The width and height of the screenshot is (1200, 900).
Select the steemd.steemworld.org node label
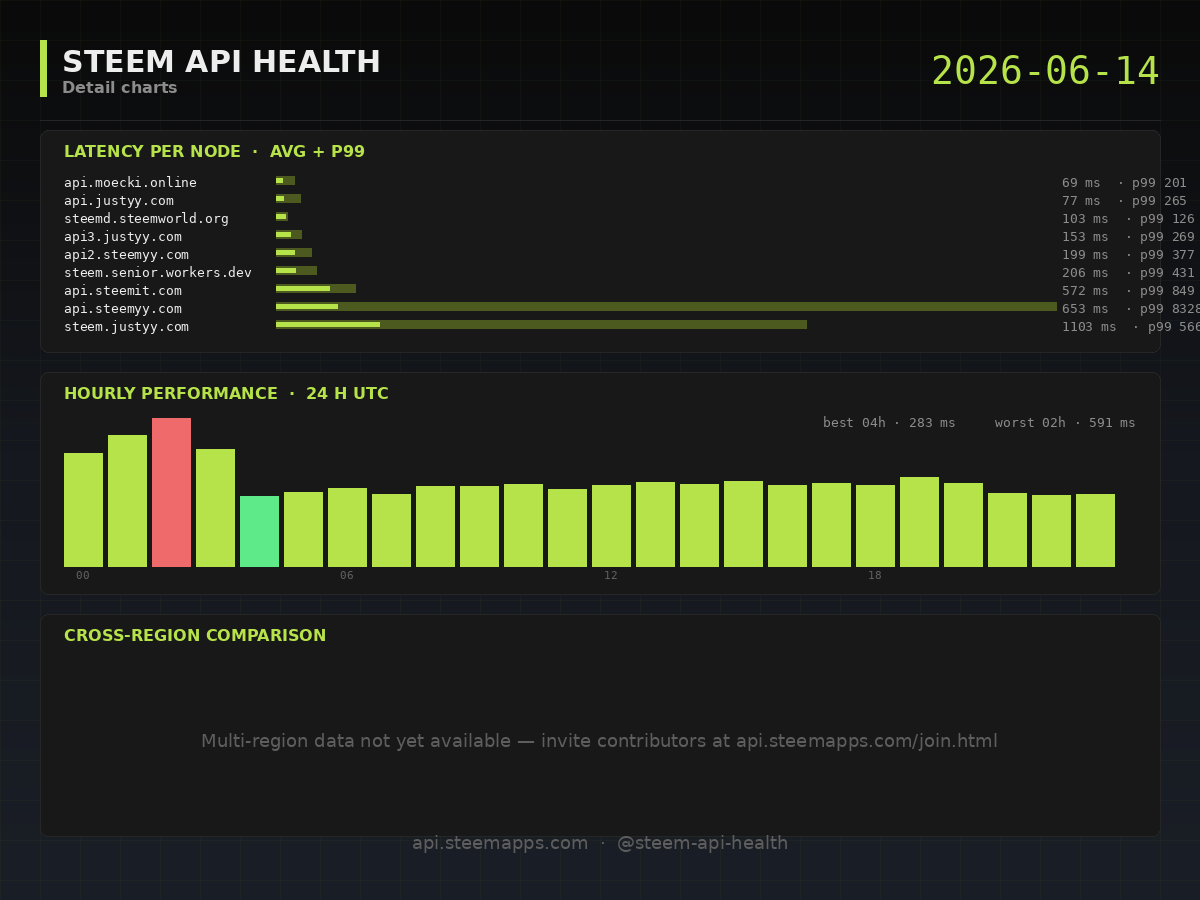pyautogui.click(x=146, y=218)
